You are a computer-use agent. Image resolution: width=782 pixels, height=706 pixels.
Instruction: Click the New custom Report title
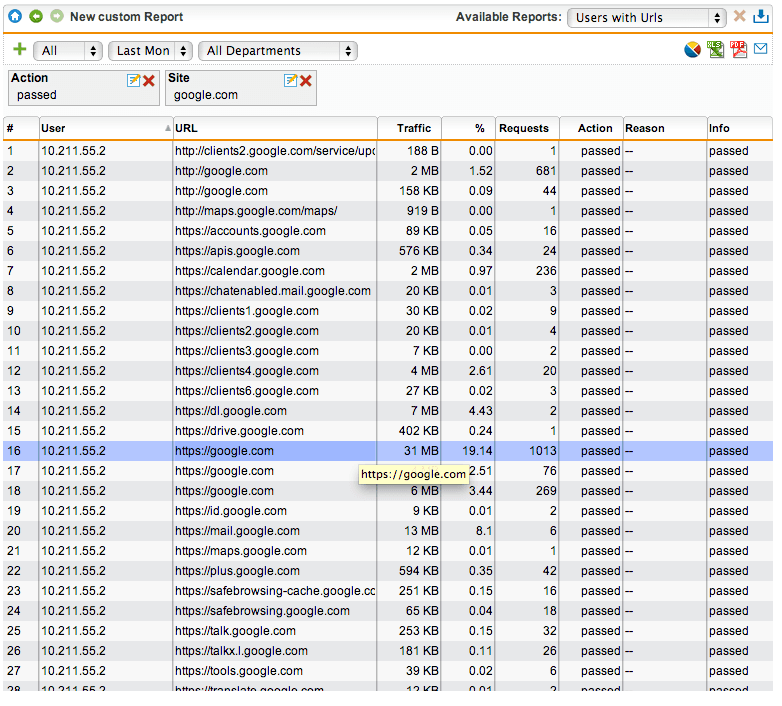point(127,17)
